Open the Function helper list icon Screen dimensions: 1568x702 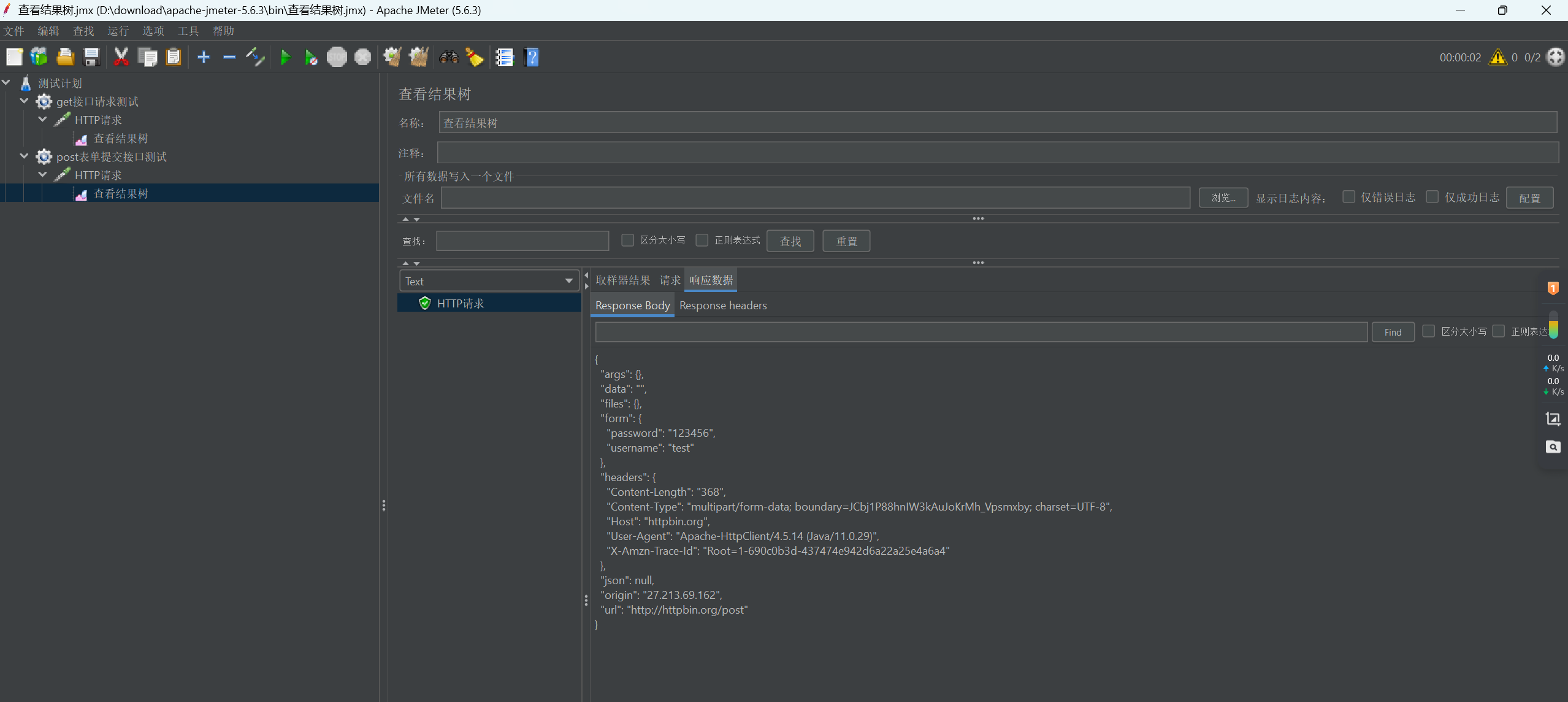504,58
